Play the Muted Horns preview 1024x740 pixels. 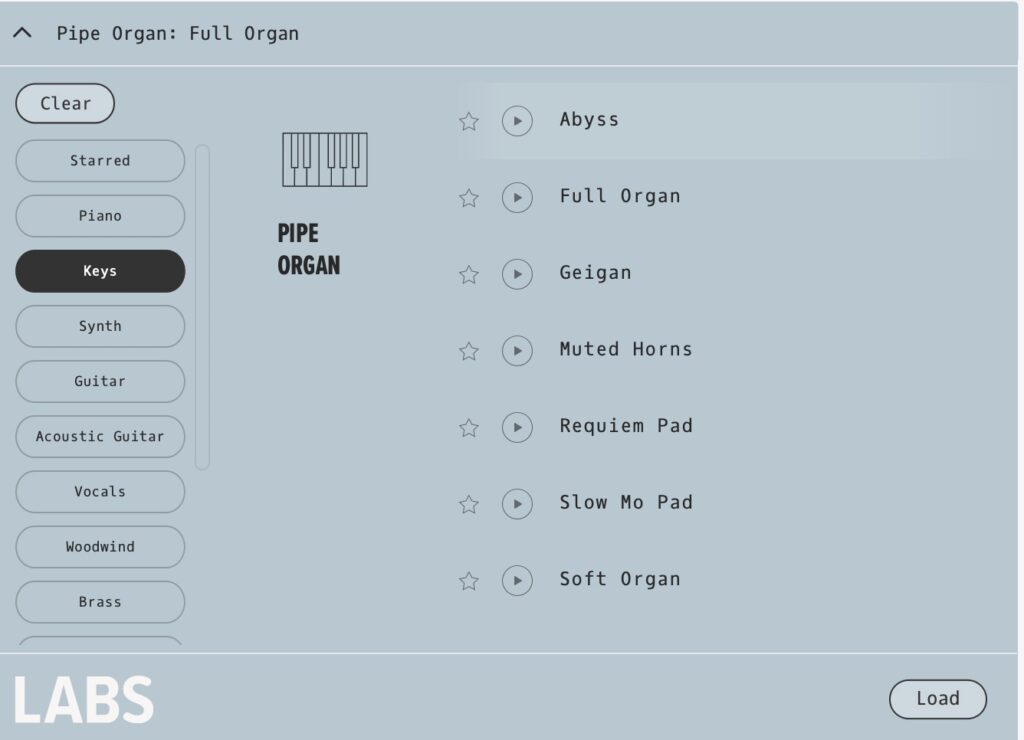tap(517, 351)
